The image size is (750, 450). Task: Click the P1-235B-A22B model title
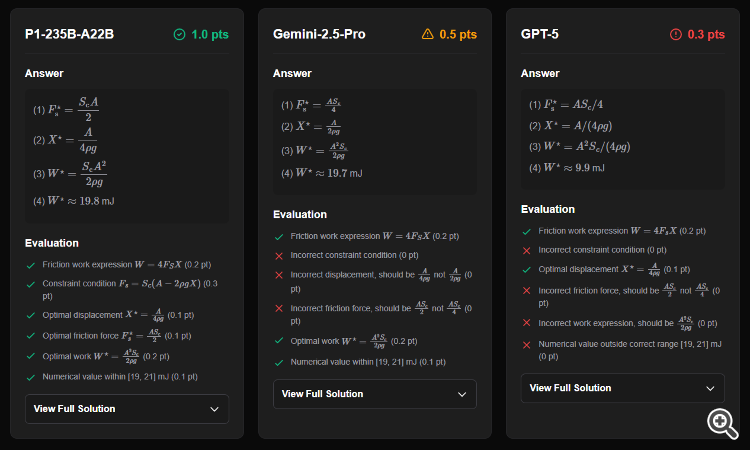coord(69,34)
